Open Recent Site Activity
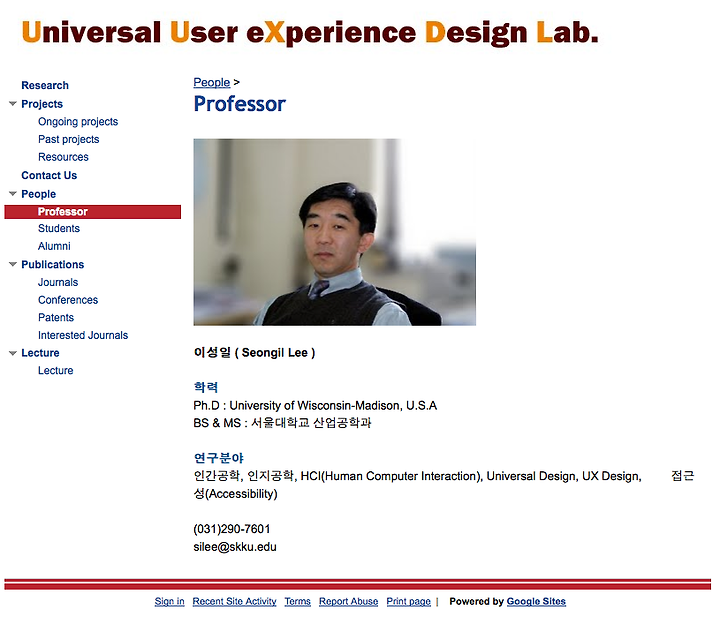 click(x=235, y=602)
